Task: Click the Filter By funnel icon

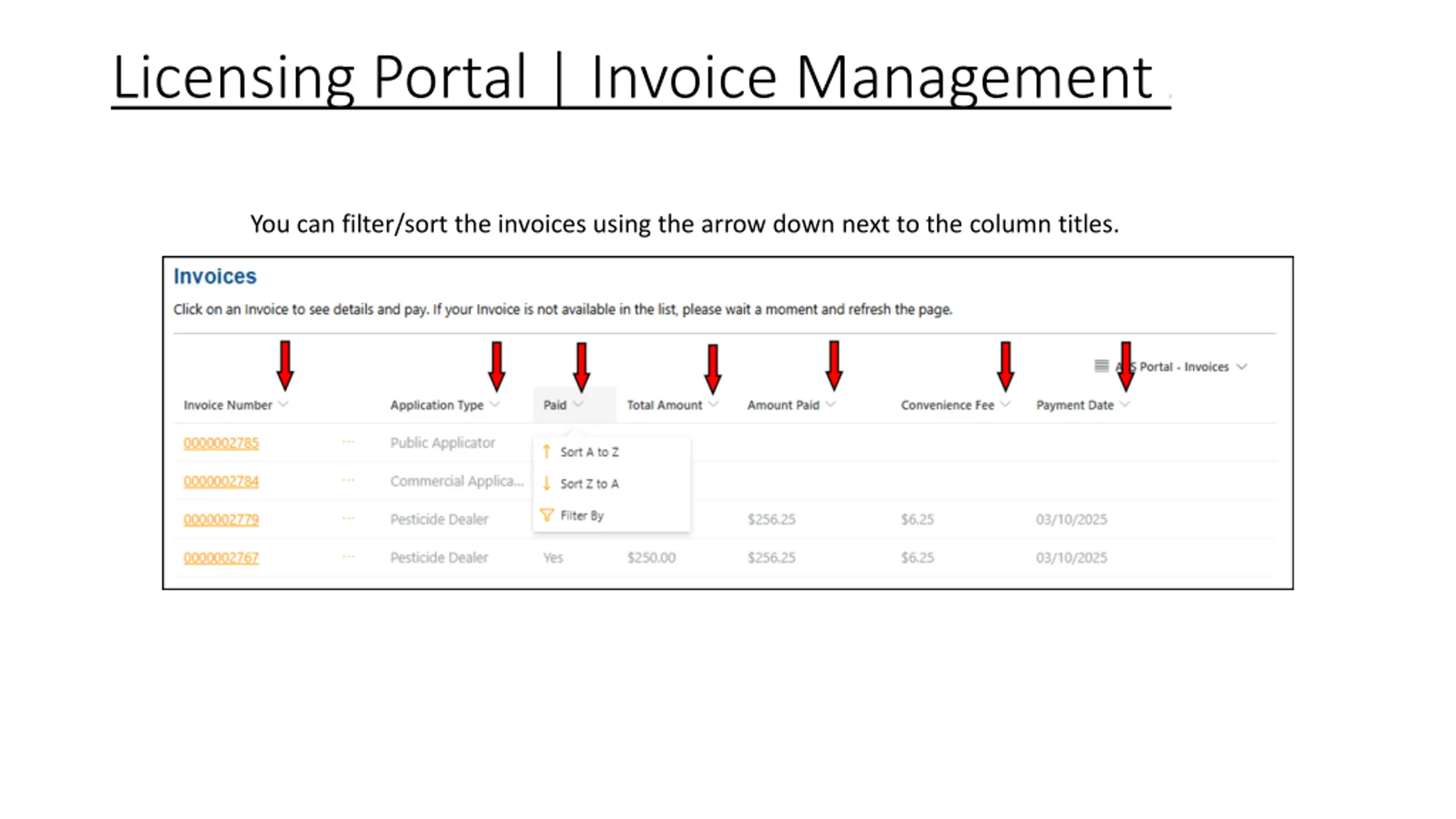Action: pos(547,515)
